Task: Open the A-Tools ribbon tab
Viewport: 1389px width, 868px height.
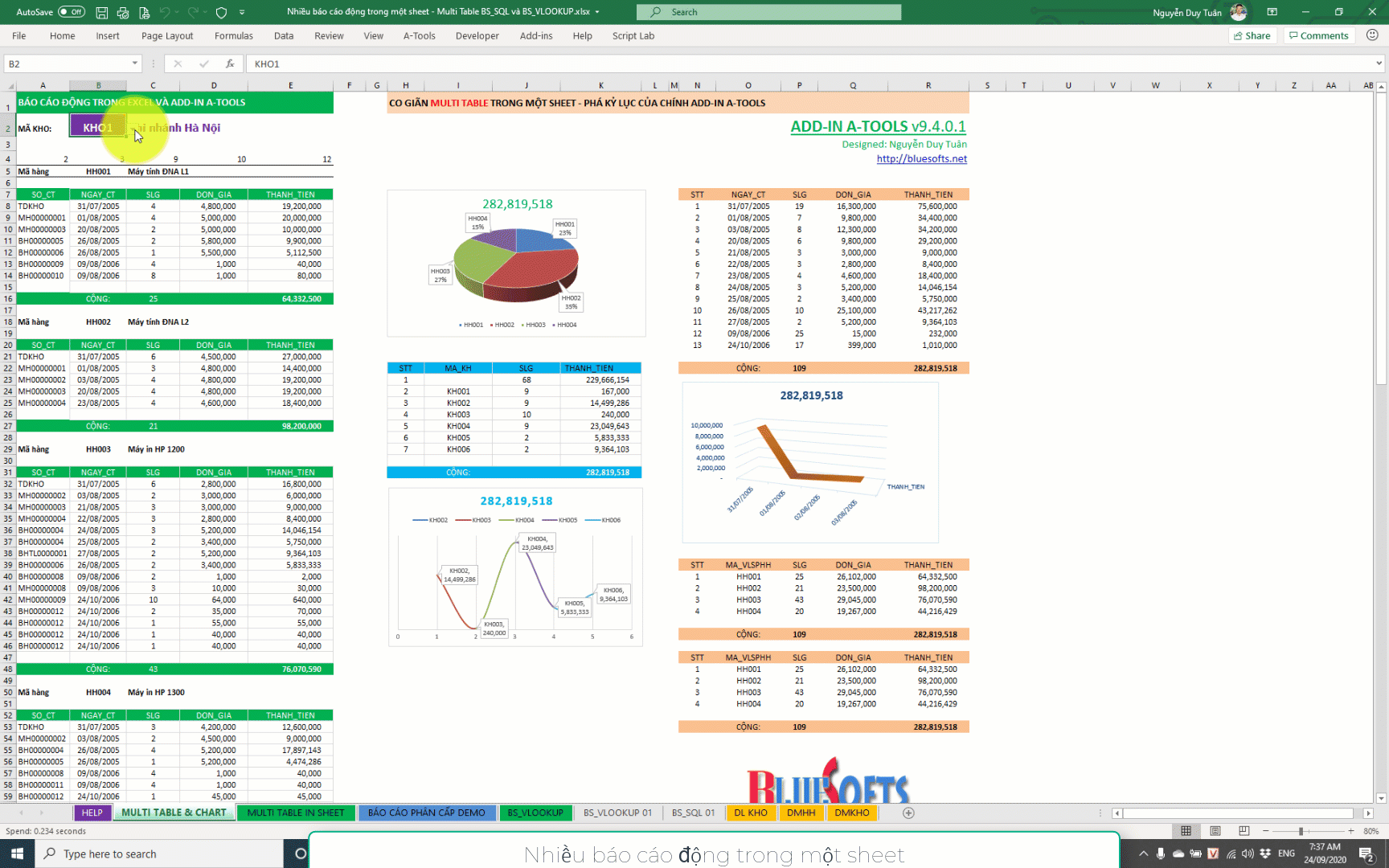Action: coord(419,35)
